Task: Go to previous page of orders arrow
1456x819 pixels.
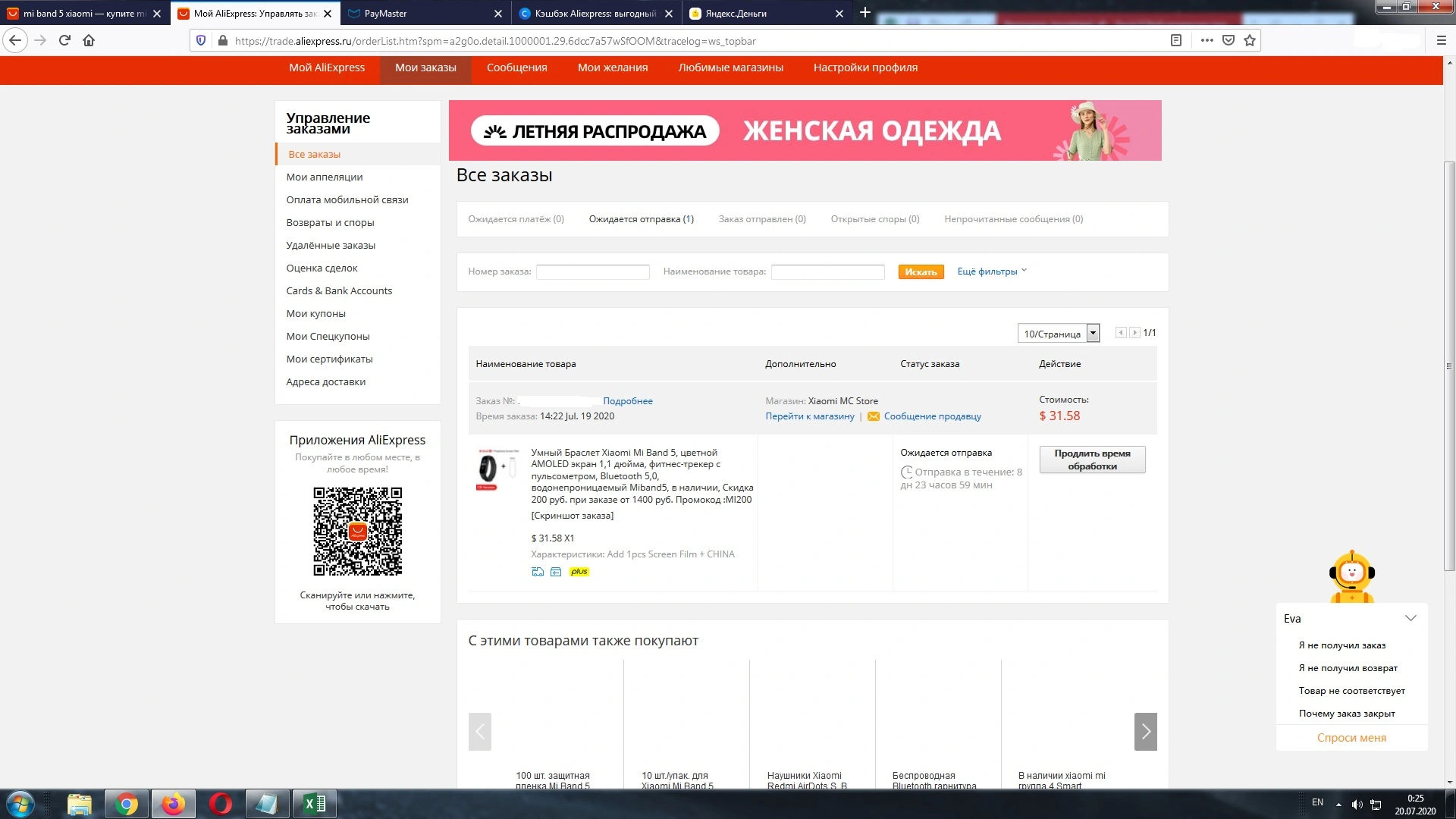Action: [1121, 333]
